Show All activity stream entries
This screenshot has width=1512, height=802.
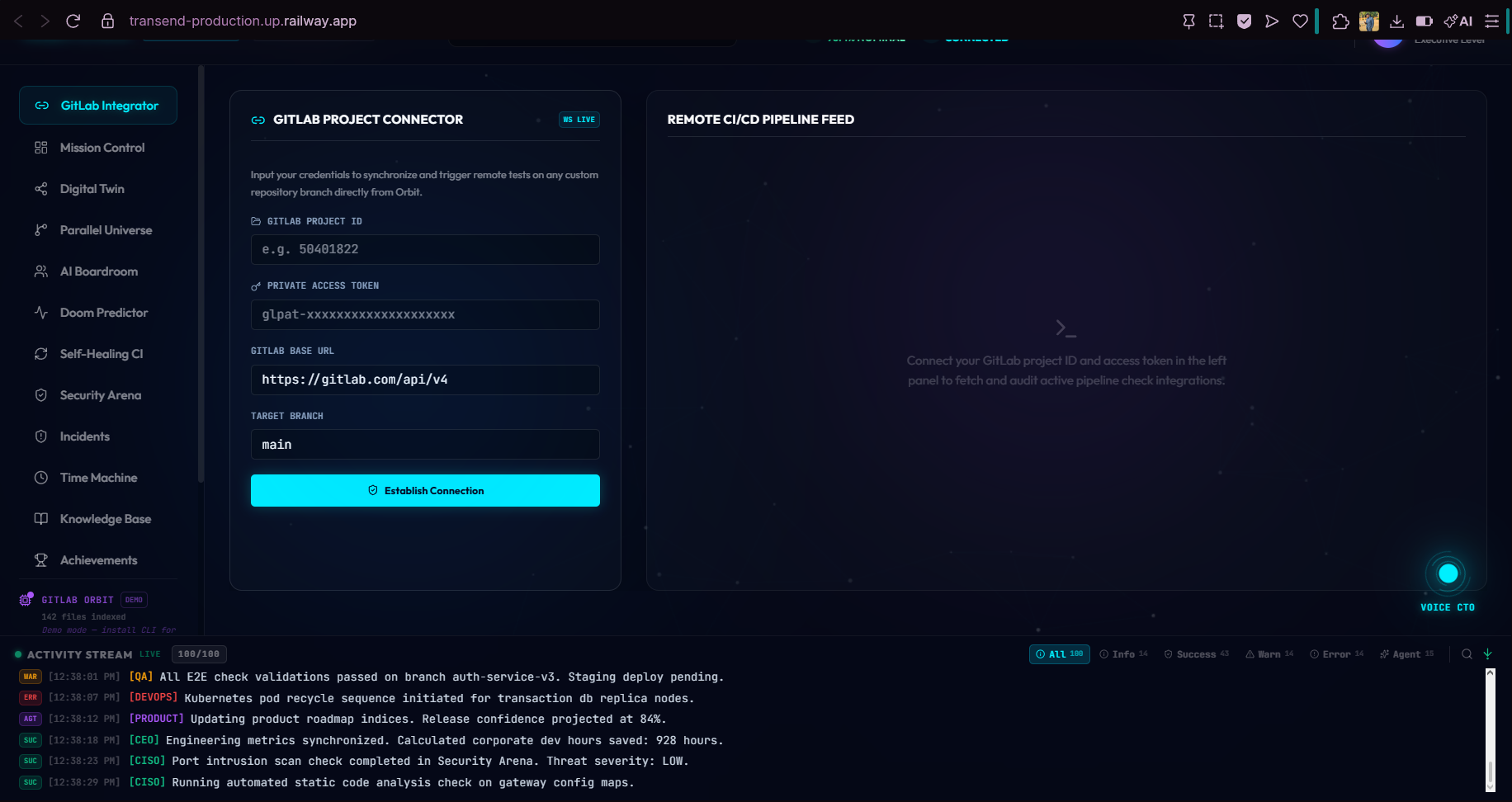[1060, 654]
